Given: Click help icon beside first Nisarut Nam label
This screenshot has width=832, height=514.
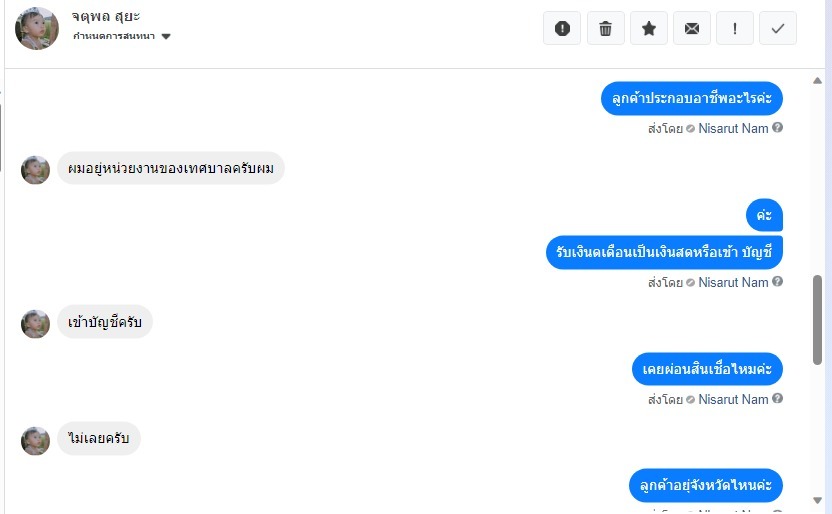Looking at the screenshot, I should (x=777, y=128).
